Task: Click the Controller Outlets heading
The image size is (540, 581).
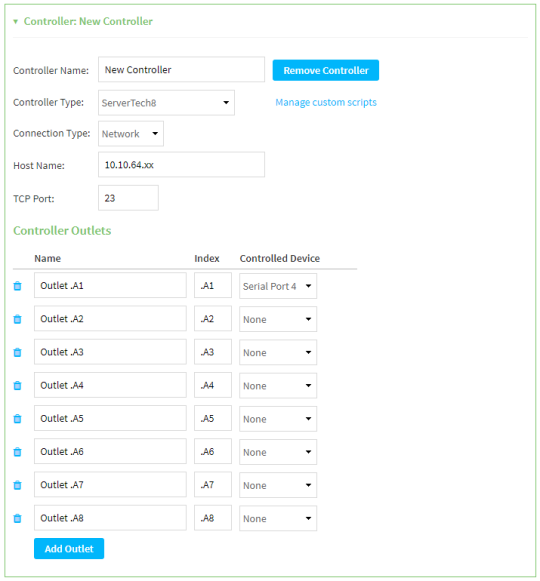Action: pyautogui.click(x=62, y=230)
